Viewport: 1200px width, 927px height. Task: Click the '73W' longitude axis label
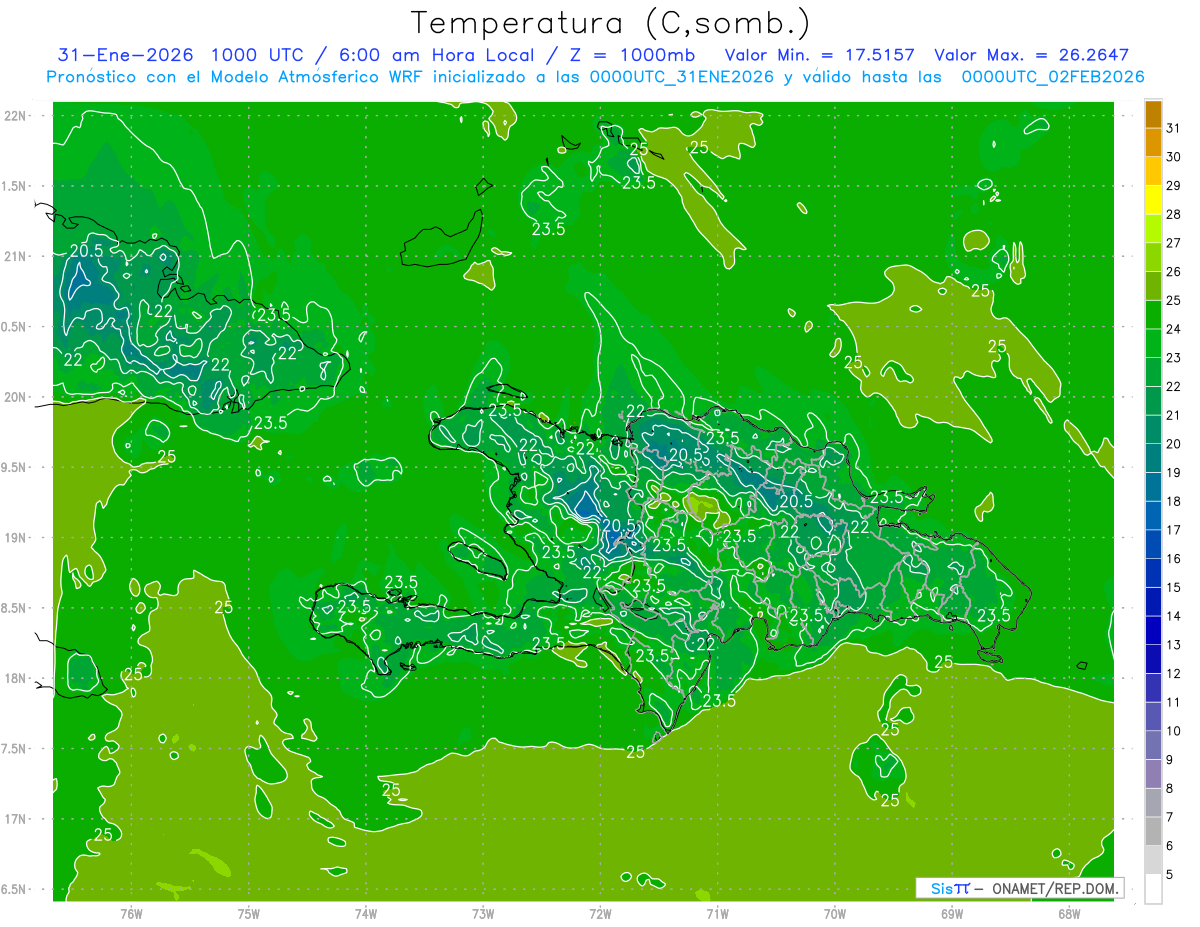483,913
